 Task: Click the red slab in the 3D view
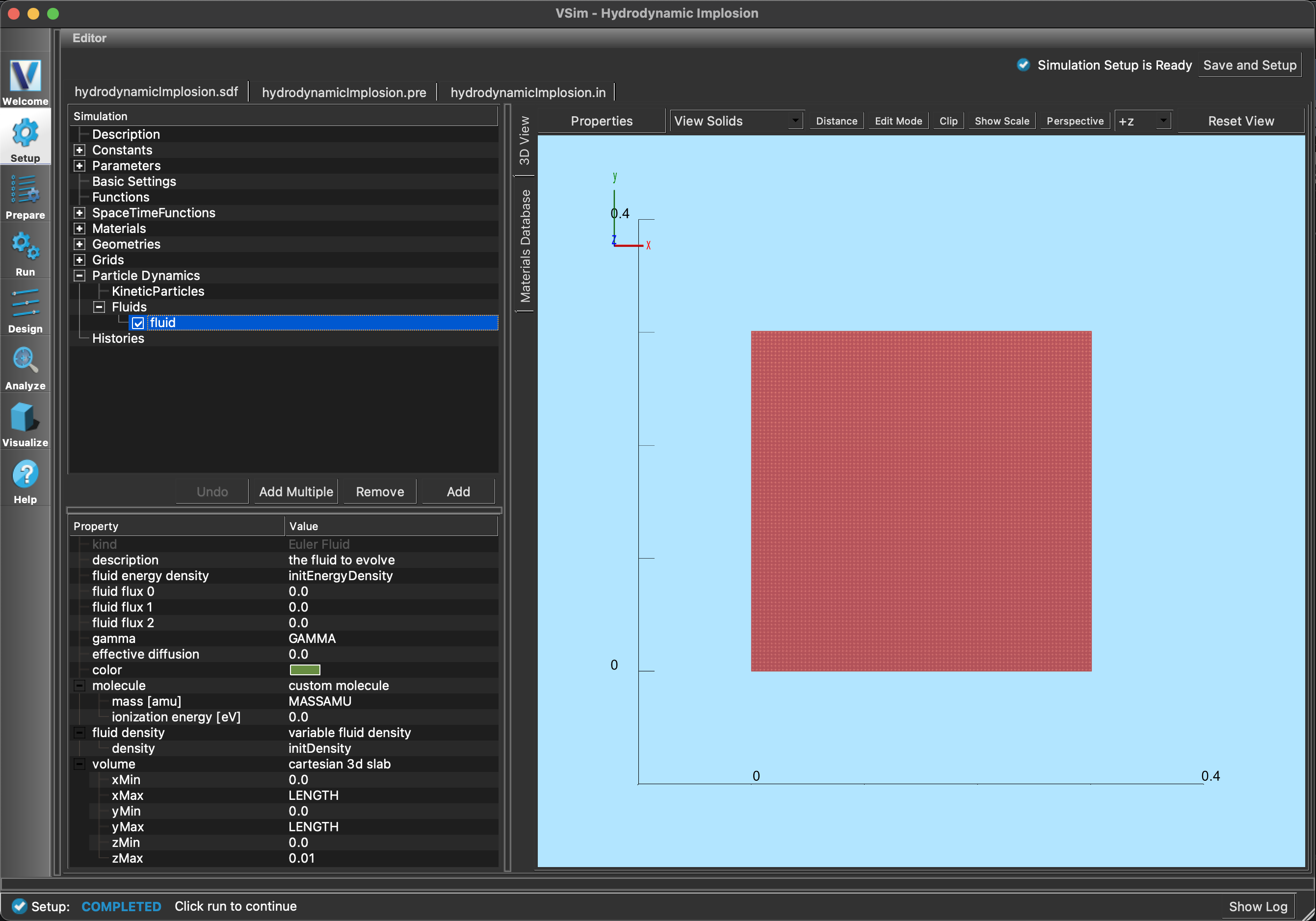pyautogui.click(x=921, y=501)
